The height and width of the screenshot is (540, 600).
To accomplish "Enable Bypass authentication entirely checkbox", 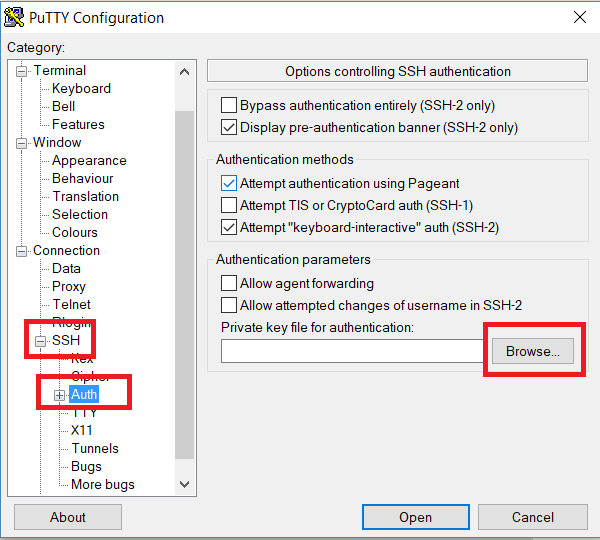I will (229, 105).
